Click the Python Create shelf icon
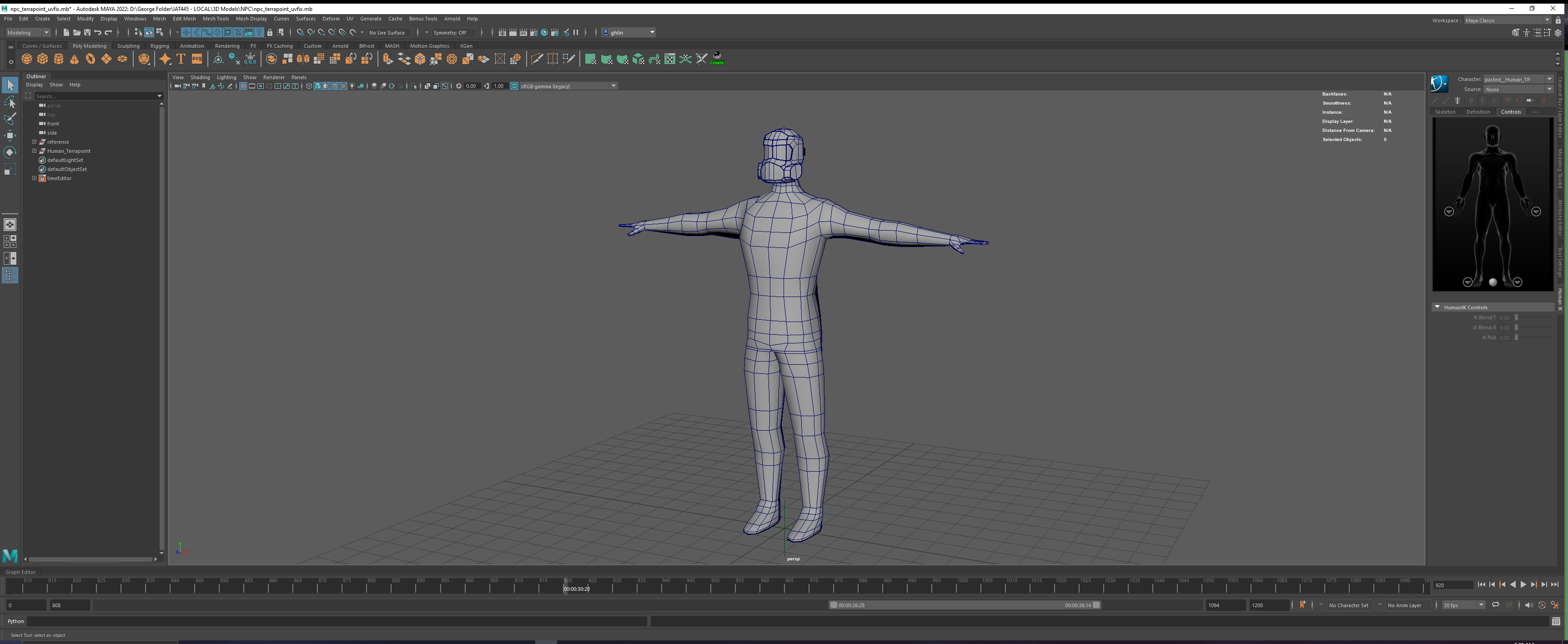This screenshot has height=644, width=1568. 717,58
